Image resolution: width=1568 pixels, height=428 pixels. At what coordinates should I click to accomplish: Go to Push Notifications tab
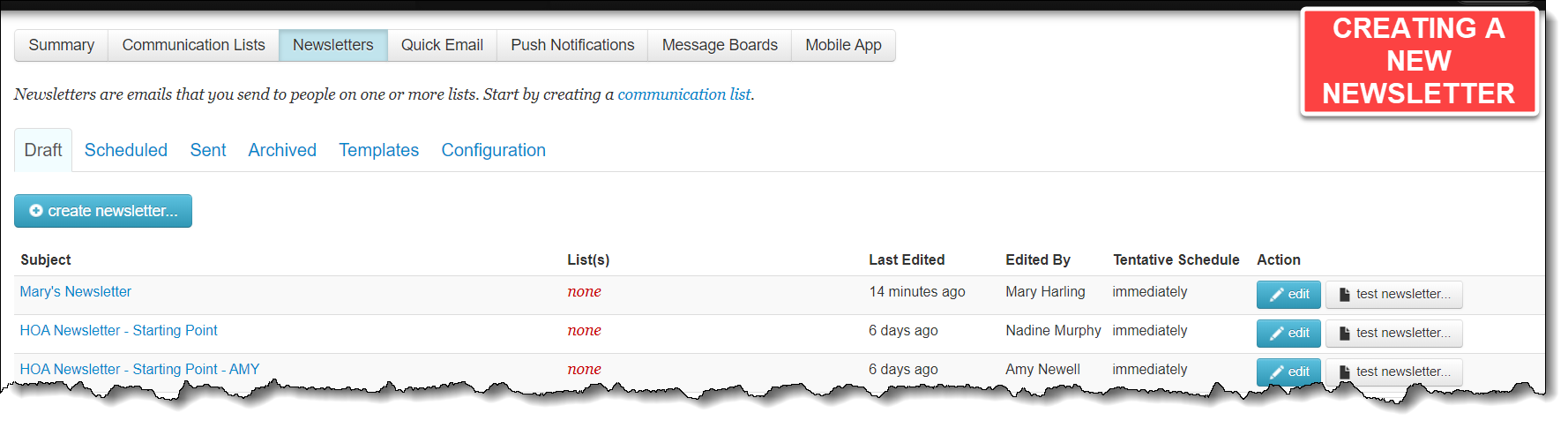tap(572, 45)
